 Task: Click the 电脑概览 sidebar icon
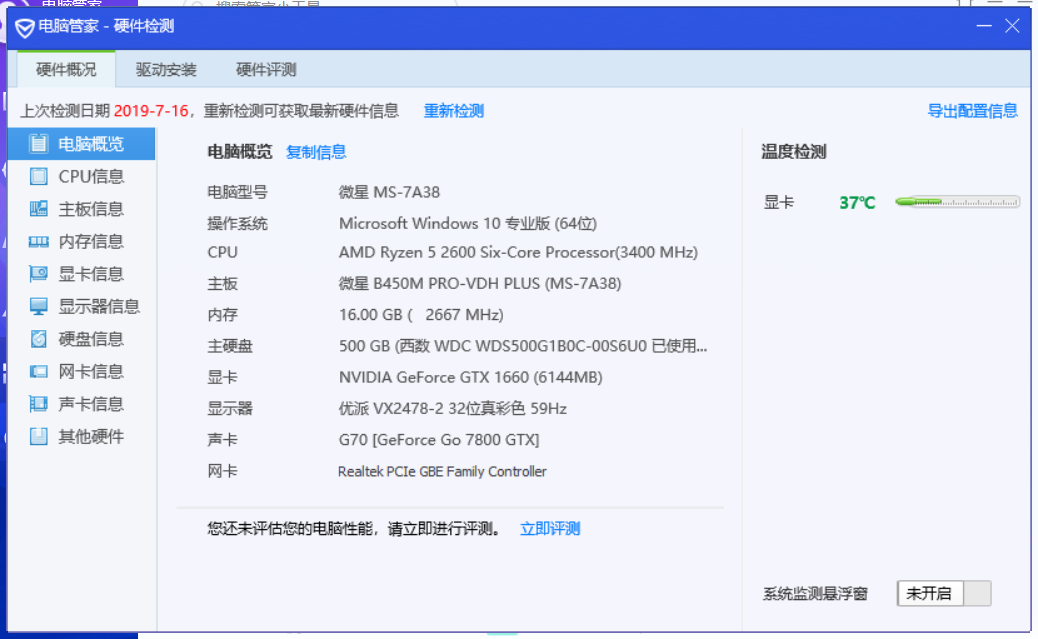tap(38, 144)
